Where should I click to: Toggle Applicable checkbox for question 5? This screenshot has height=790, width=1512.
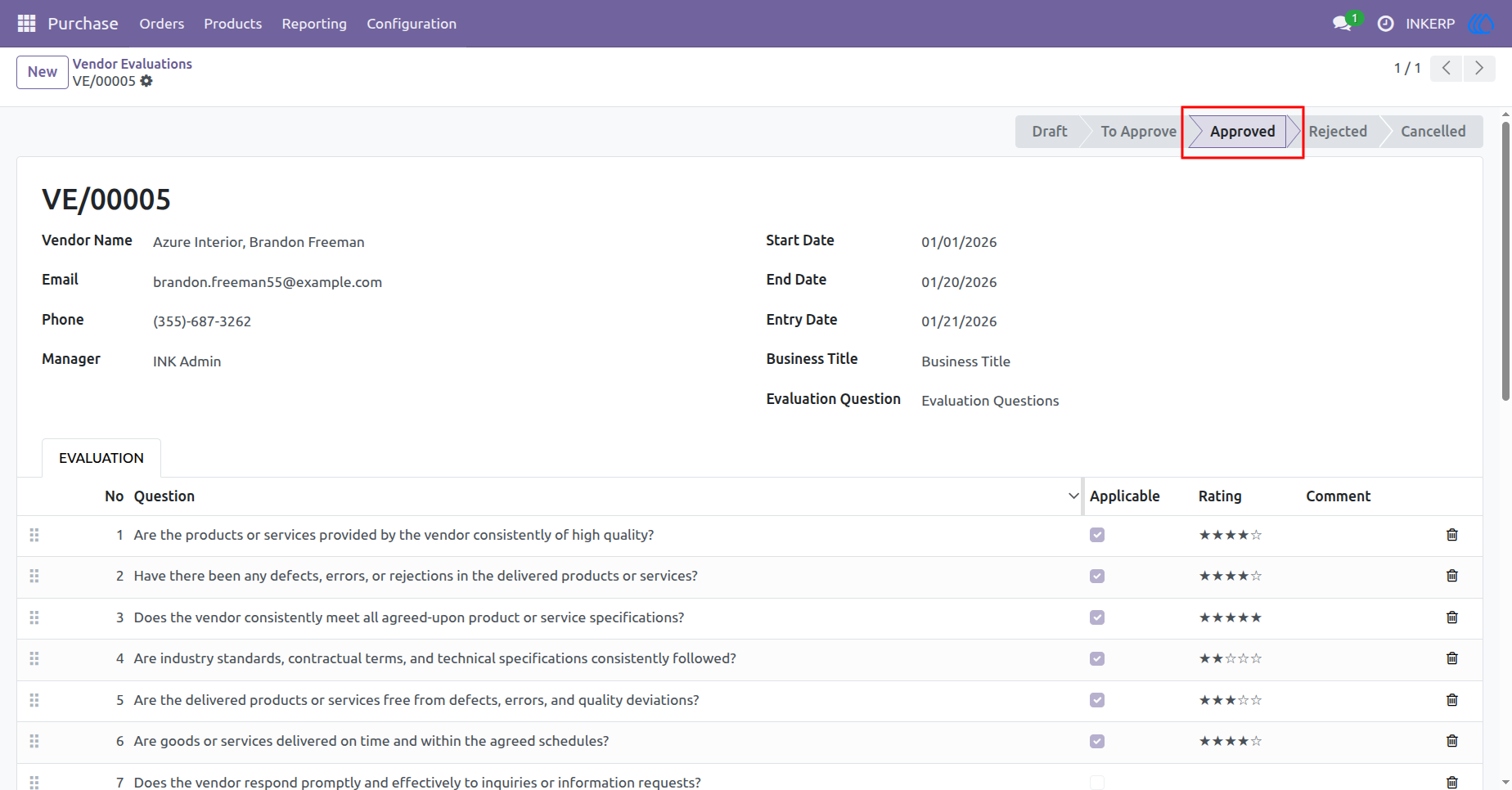tap(1097, 700)
